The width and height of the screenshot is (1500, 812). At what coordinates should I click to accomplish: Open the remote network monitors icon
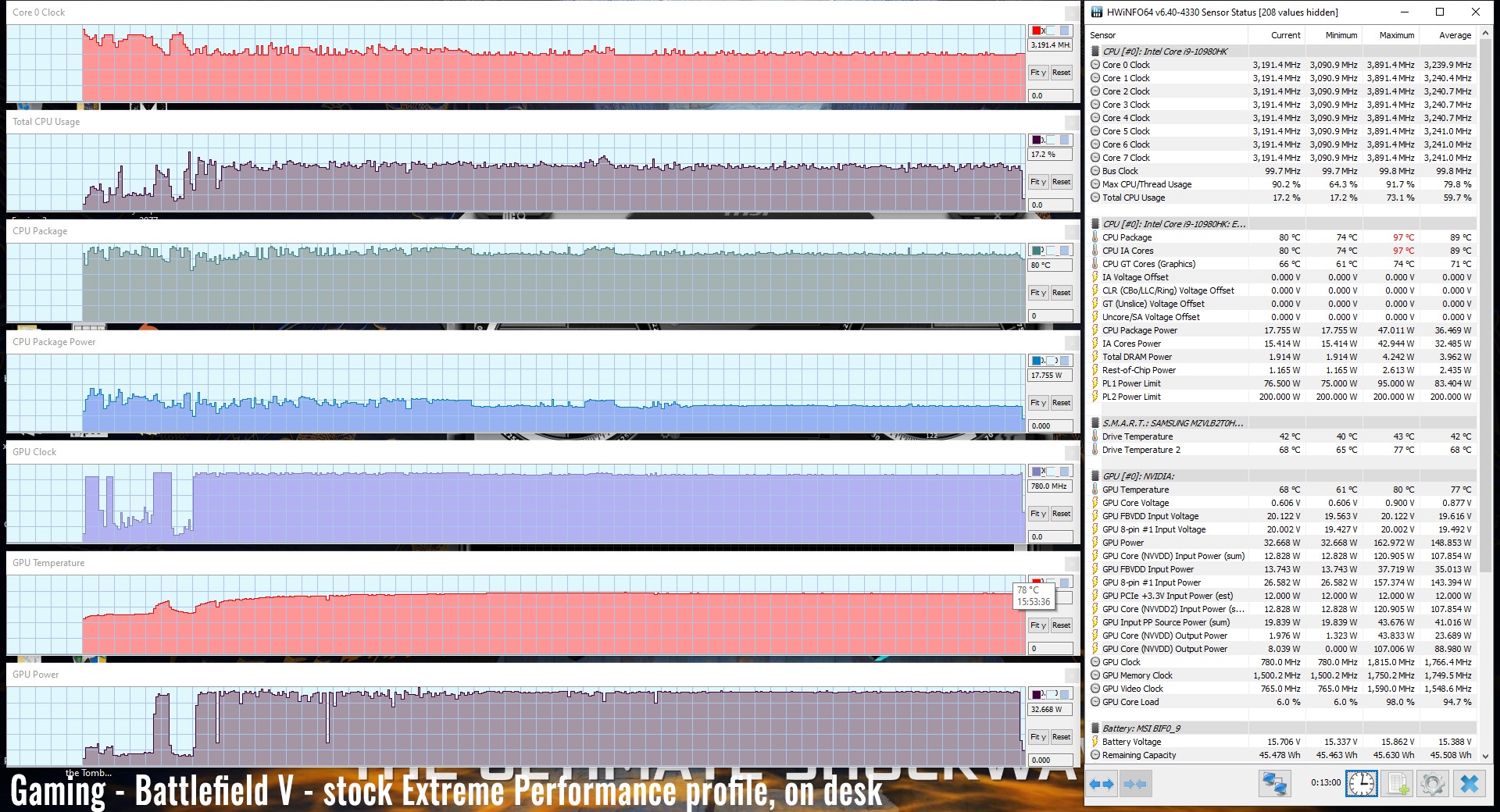[x=1274, y=784]
